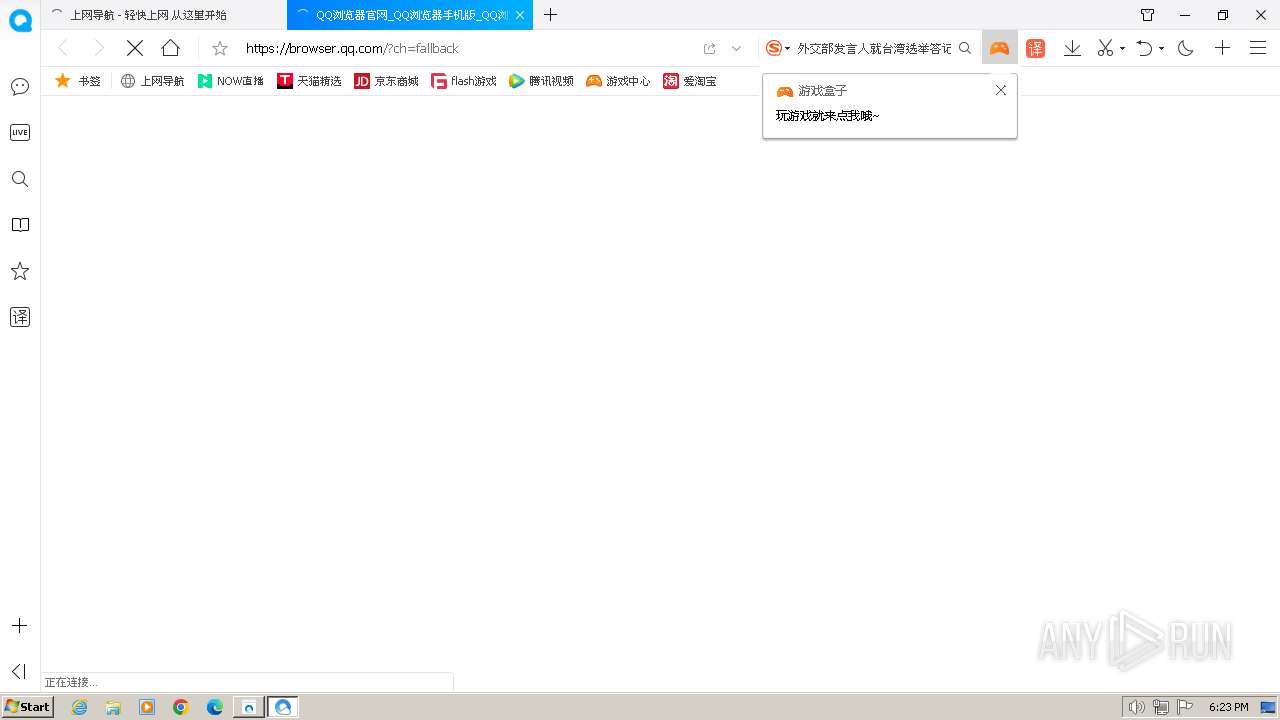Open the reading book sidebar icon
Screen dimensions: 1280x720
tap(20, 225)
